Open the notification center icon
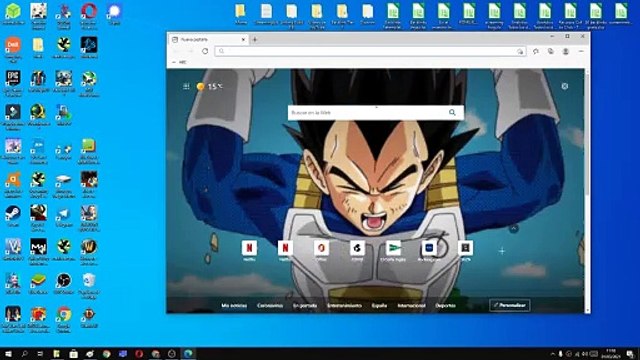Viewport: 640px width, 360px height. (x=631, y=353)
